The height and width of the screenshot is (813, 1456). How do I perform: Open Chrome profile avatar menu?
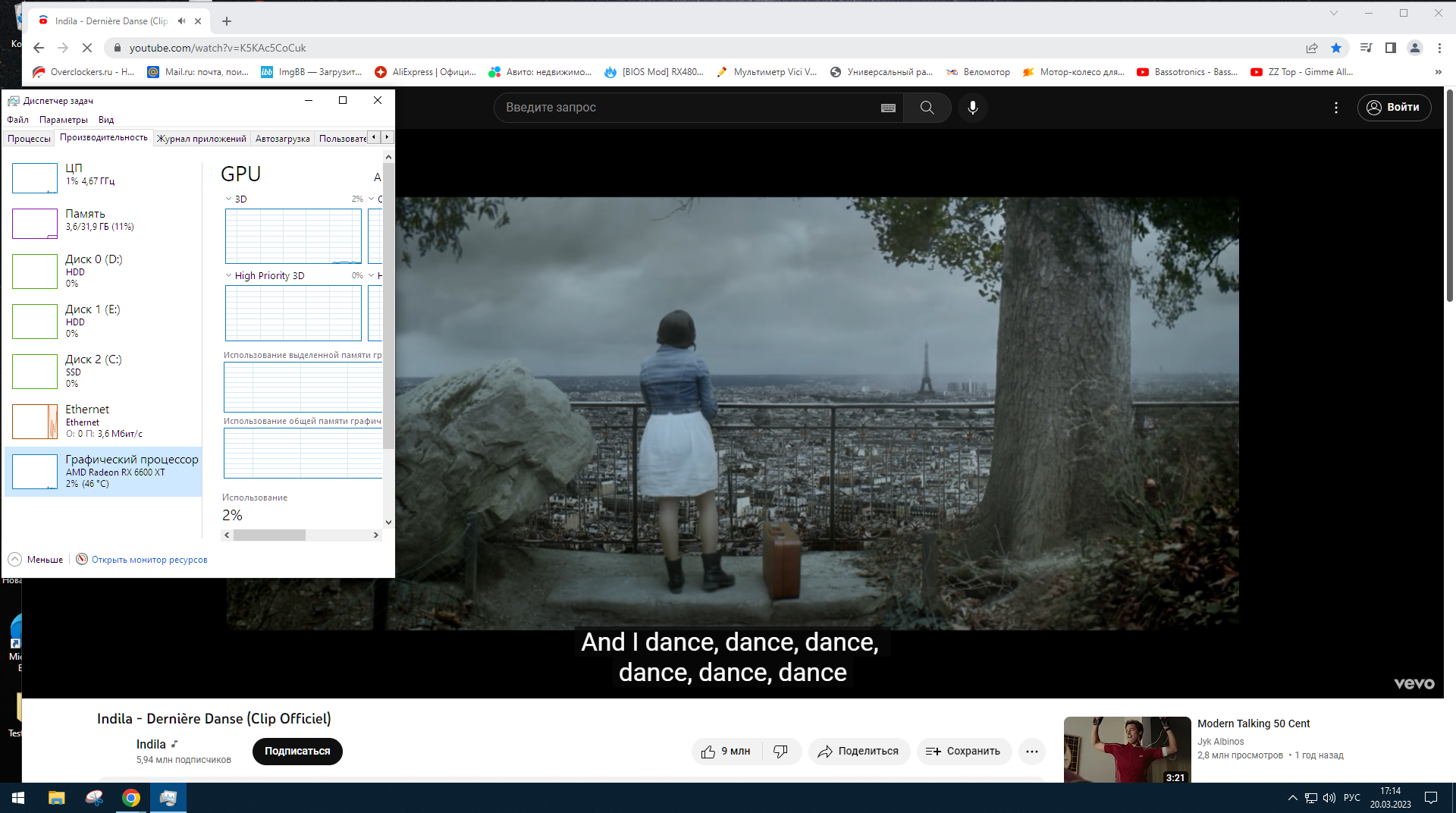[1415, 48]
